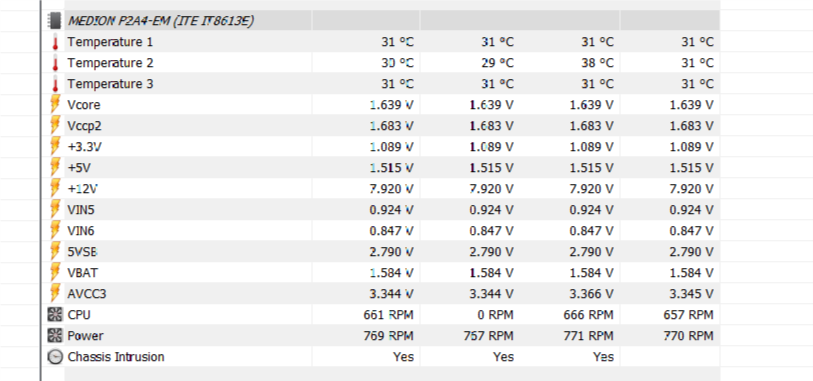Click the 757 RPM value in Power row

pyautogui.click(x=489, y=336)
